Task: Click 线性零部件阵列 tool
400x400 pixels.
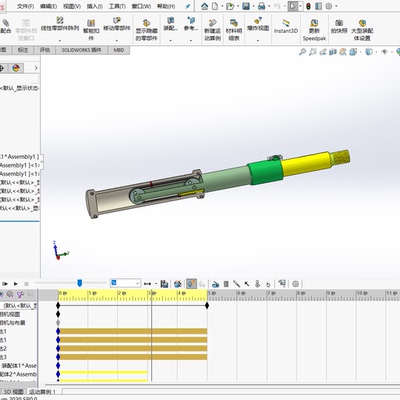Action: (x=60, y=24)
